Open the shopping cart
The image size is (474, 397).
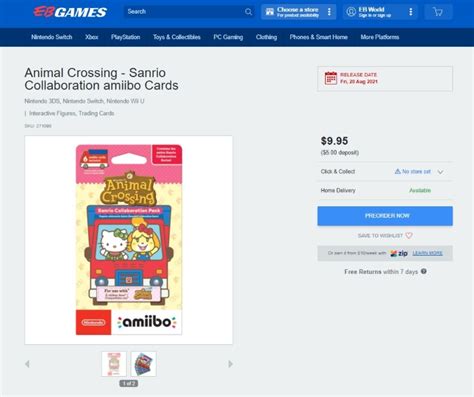point(438,12)
